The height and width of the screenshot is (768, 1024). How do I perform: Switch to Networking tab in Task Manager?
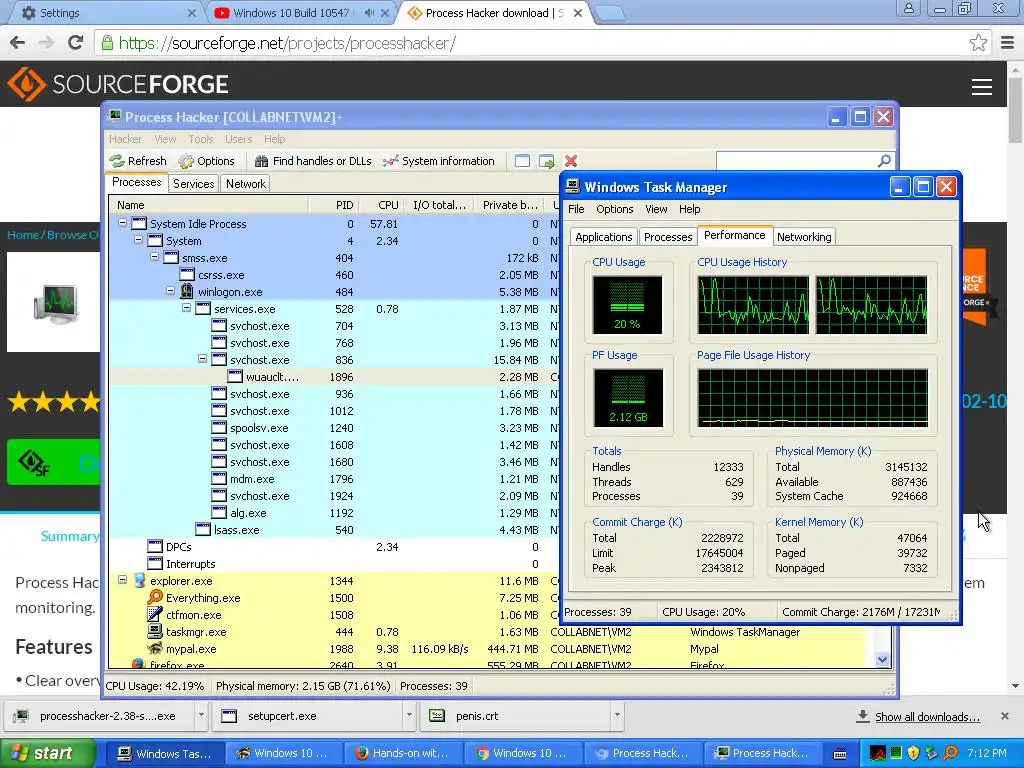point(804,237)
